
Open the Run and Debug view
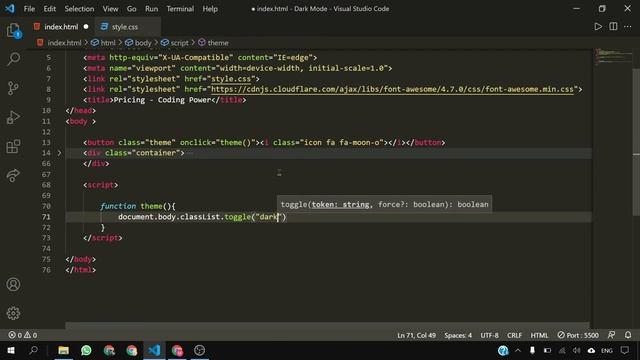(x=13, y=118)
